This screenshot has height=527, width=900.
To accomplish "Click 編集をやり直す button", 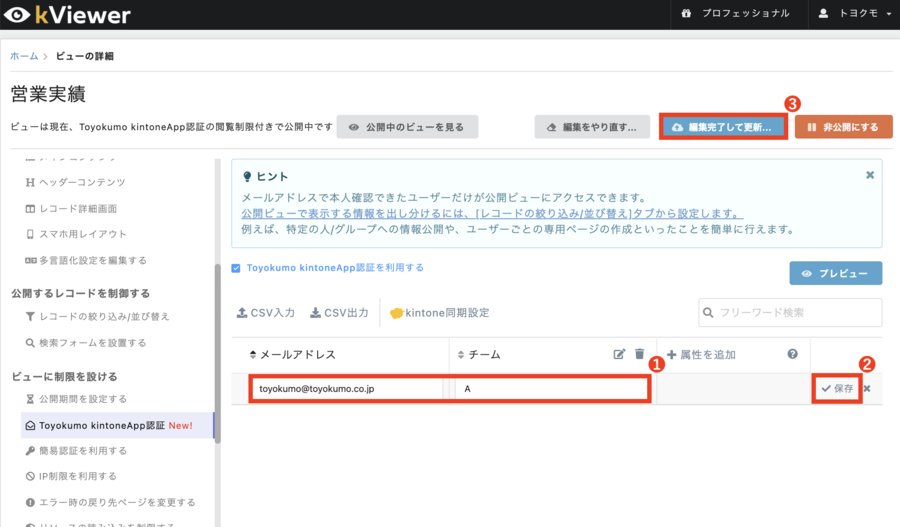I will click(592, 127).
